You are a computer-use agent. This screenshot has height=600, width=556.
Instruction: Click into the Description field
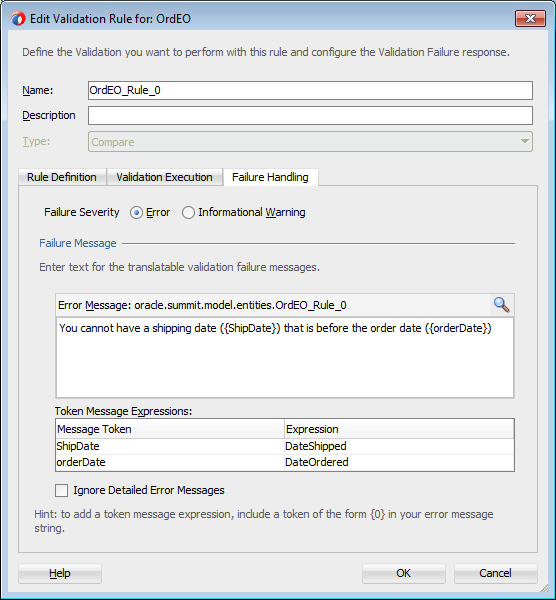coord(310,116)
